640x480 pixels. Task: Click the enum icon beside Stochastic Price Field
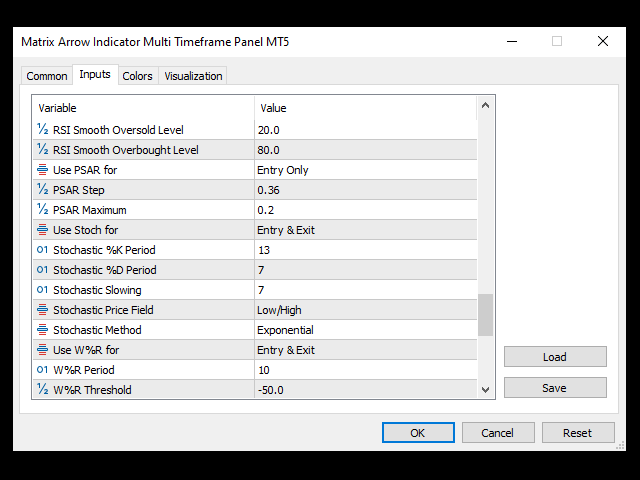point(43,310)
